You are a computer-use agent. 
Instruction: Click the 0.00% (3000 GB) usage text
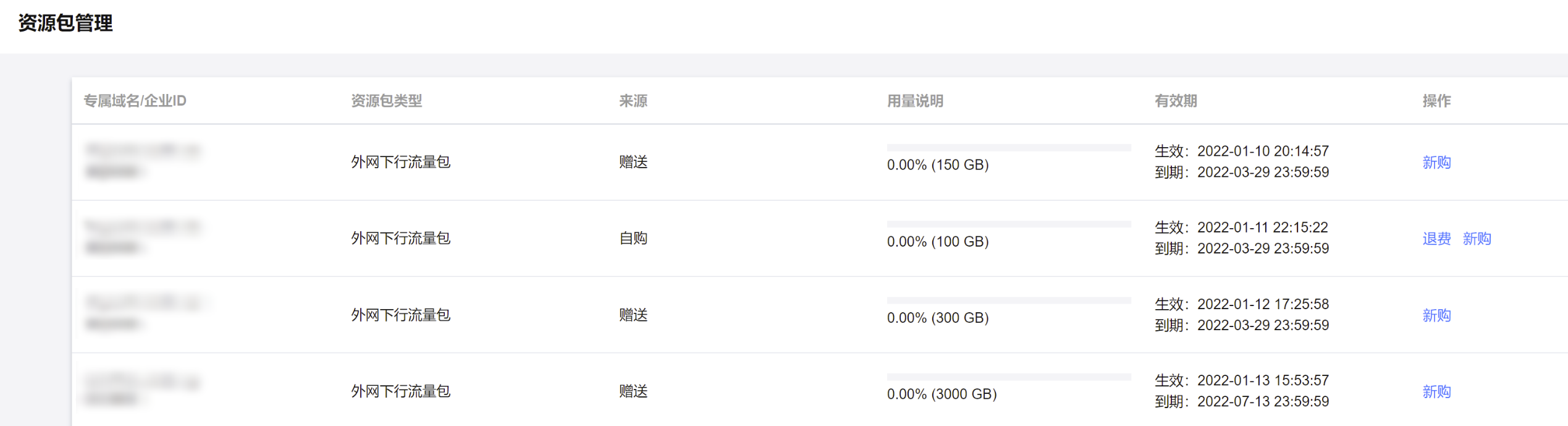tap(942, 394)
